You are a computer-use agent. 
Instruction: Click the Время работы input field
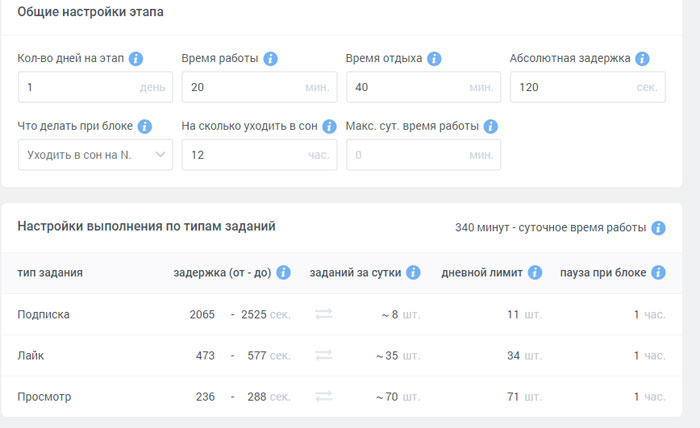259,87
